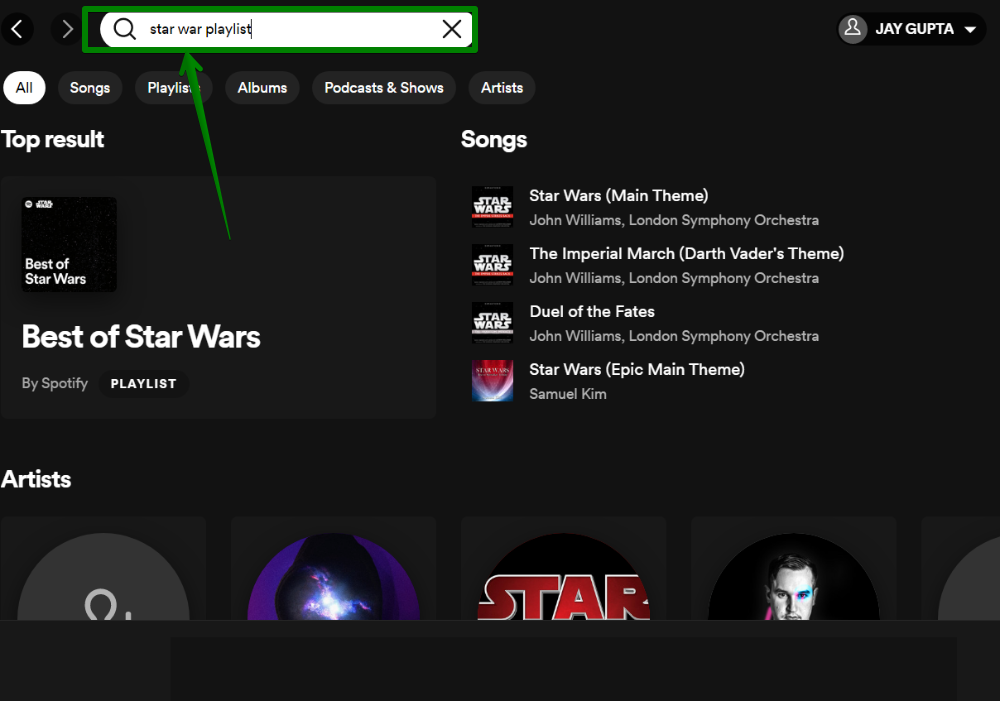
Task: Expand the JAY GUPTA account dropdown arrow
Action: pyautogui.click(x=970, y=29)
